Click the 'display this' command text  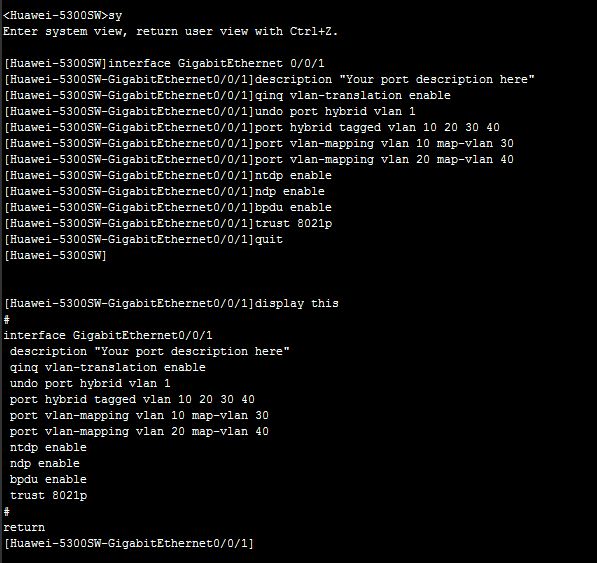click(x=297, y=303)
